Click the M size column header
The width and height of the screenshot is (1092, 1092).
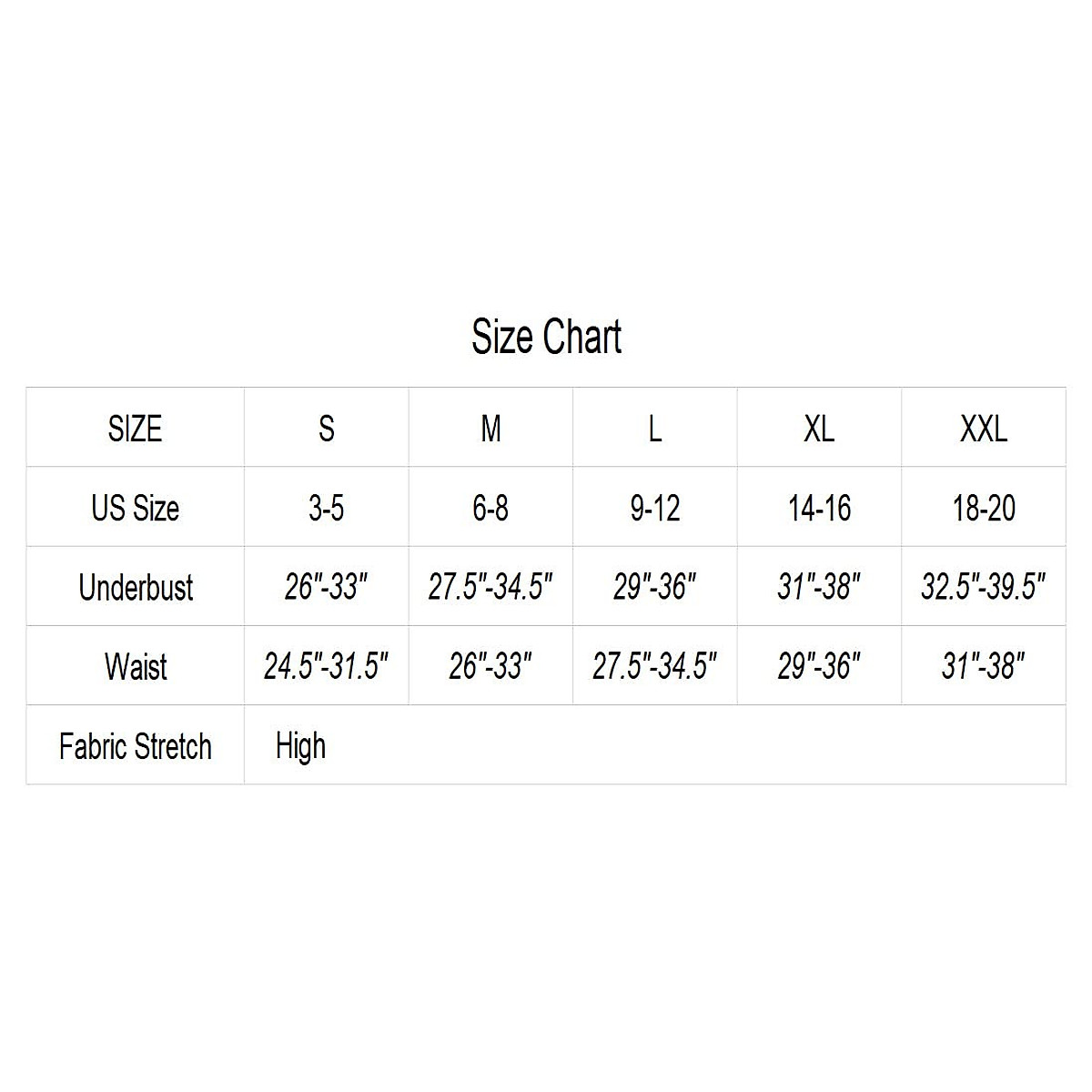(490, 429)
